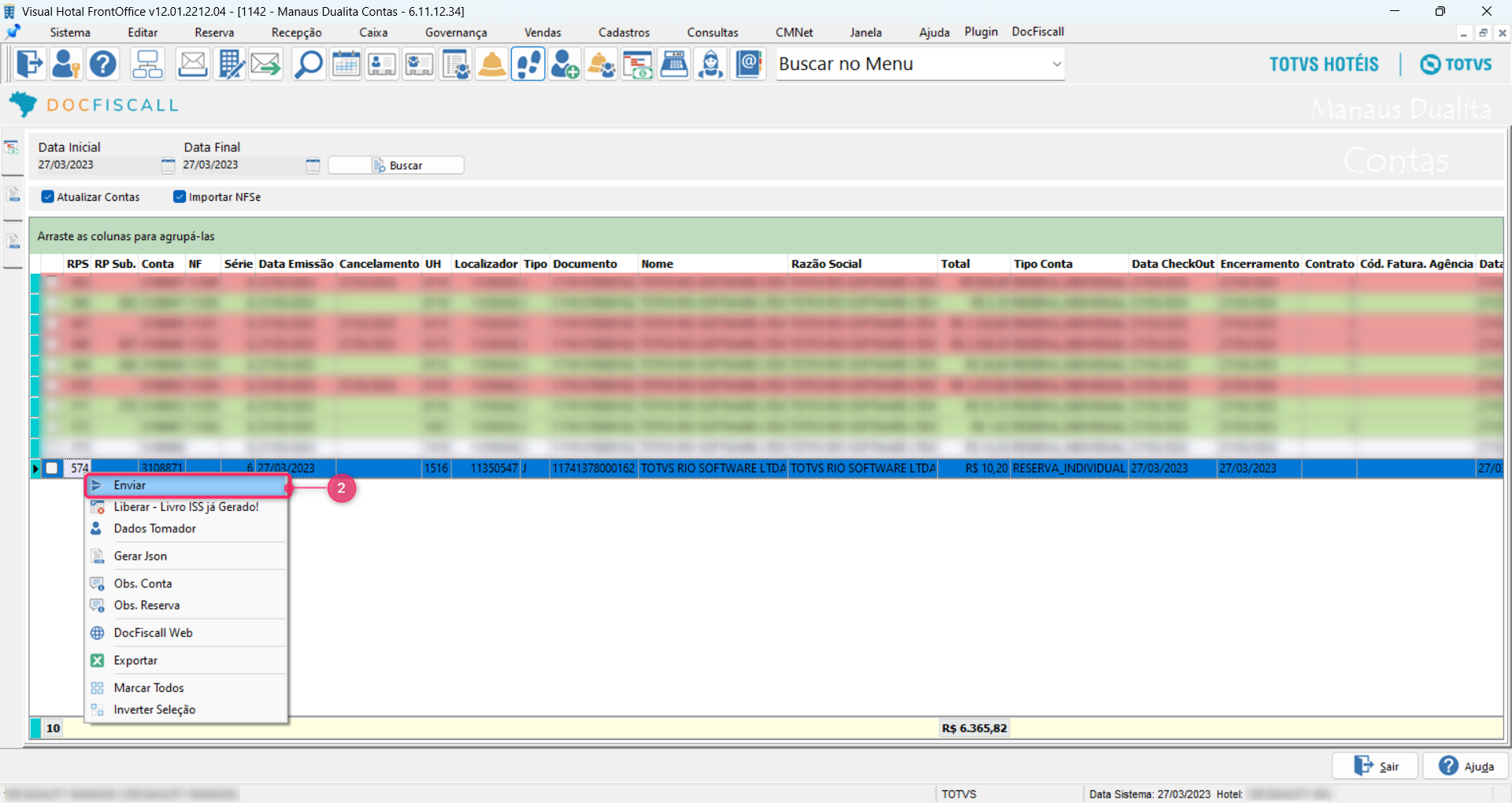This screenshot has width=1512, height=803.
Task: Open the single guest ID card icon
Action: click(382, 64)
